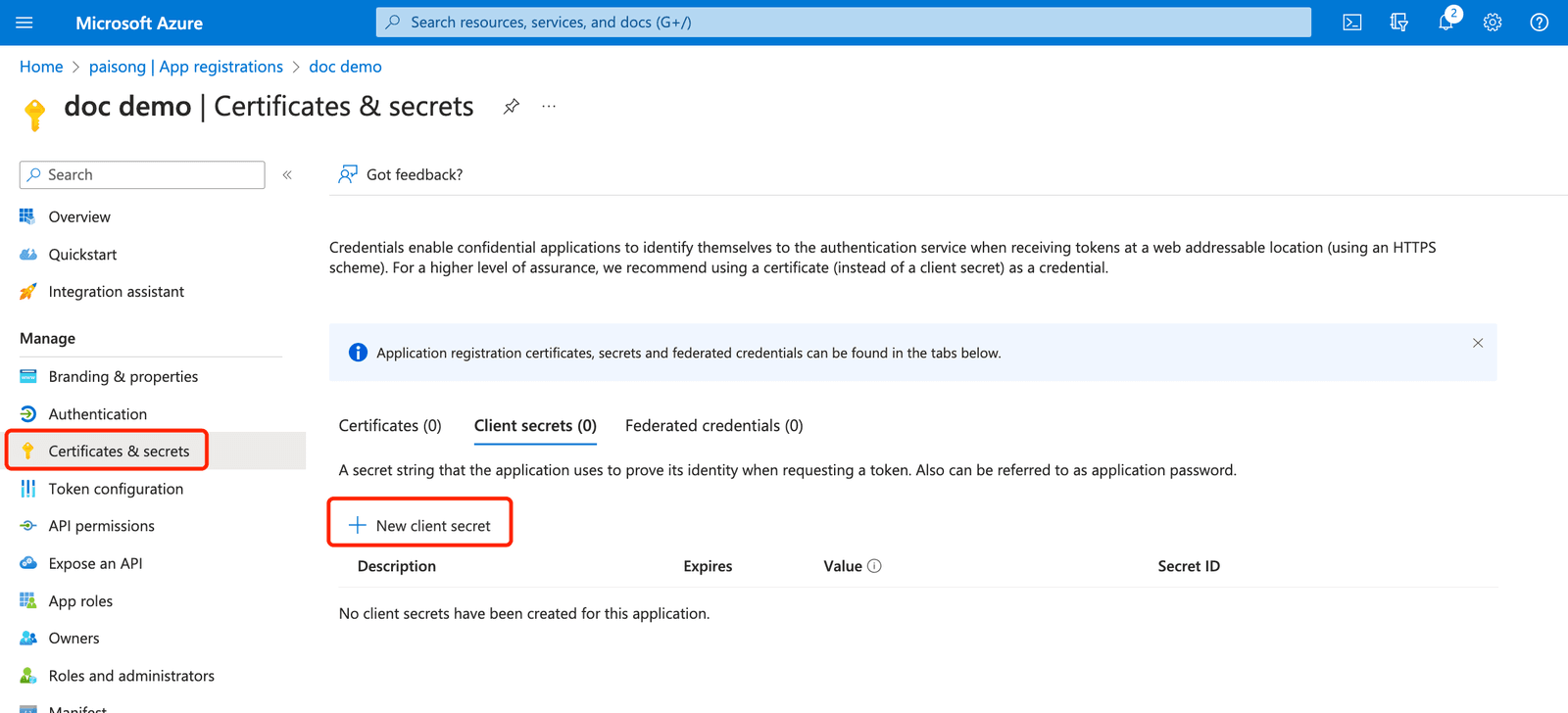This screenshot has height=713, width=1568.
Task: Click the sidebar Search box
Action: pos(142,175)
